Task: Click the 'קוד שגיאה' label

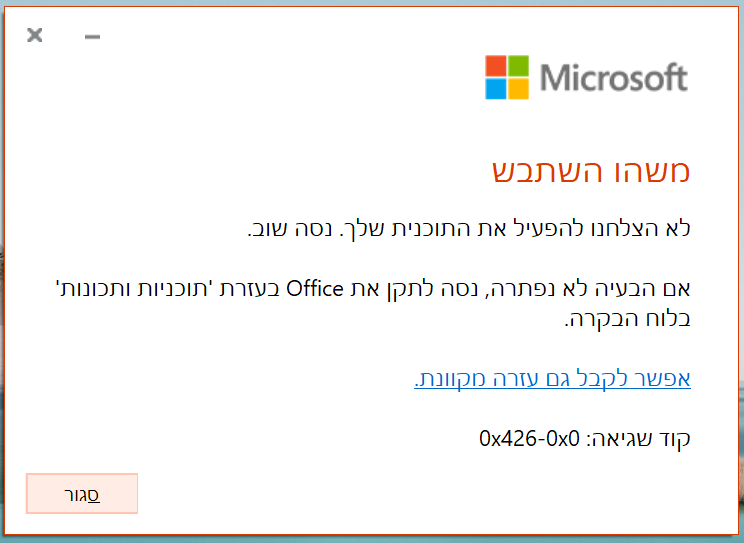Action: 645,438
